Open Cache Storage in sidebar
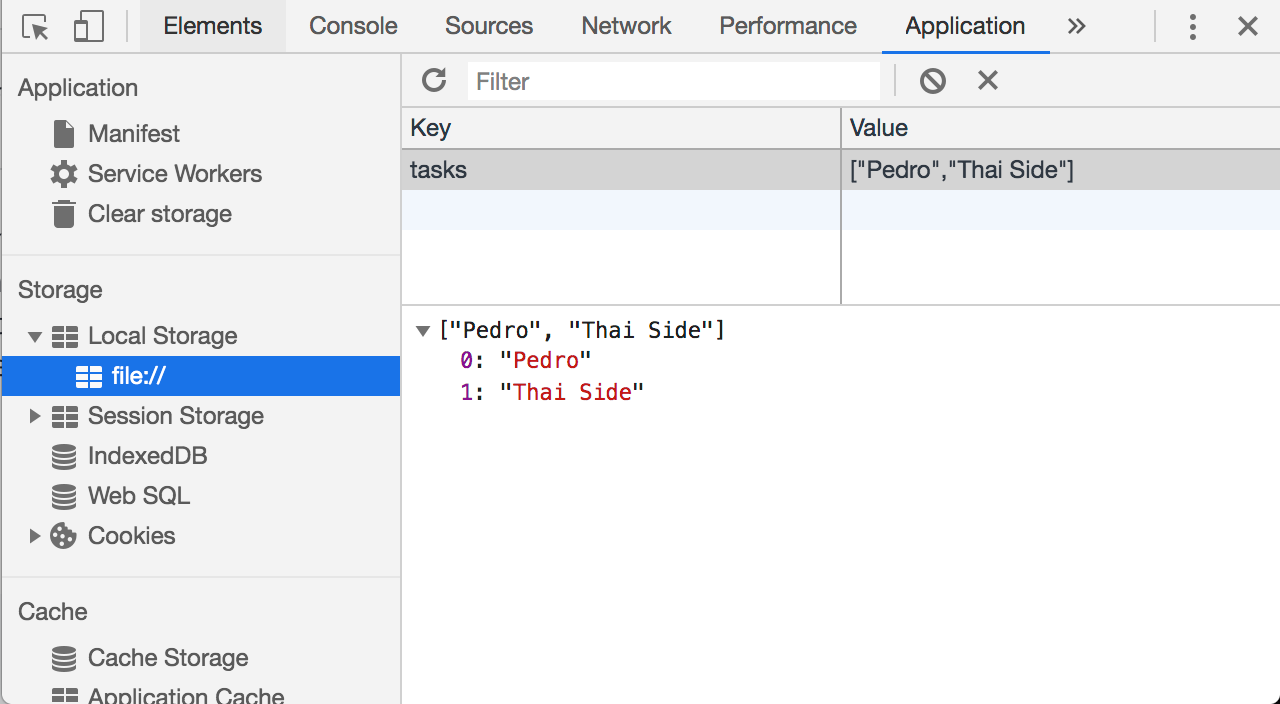The height and width of the screenshot is (704, 1280). (x=168, y=658)
